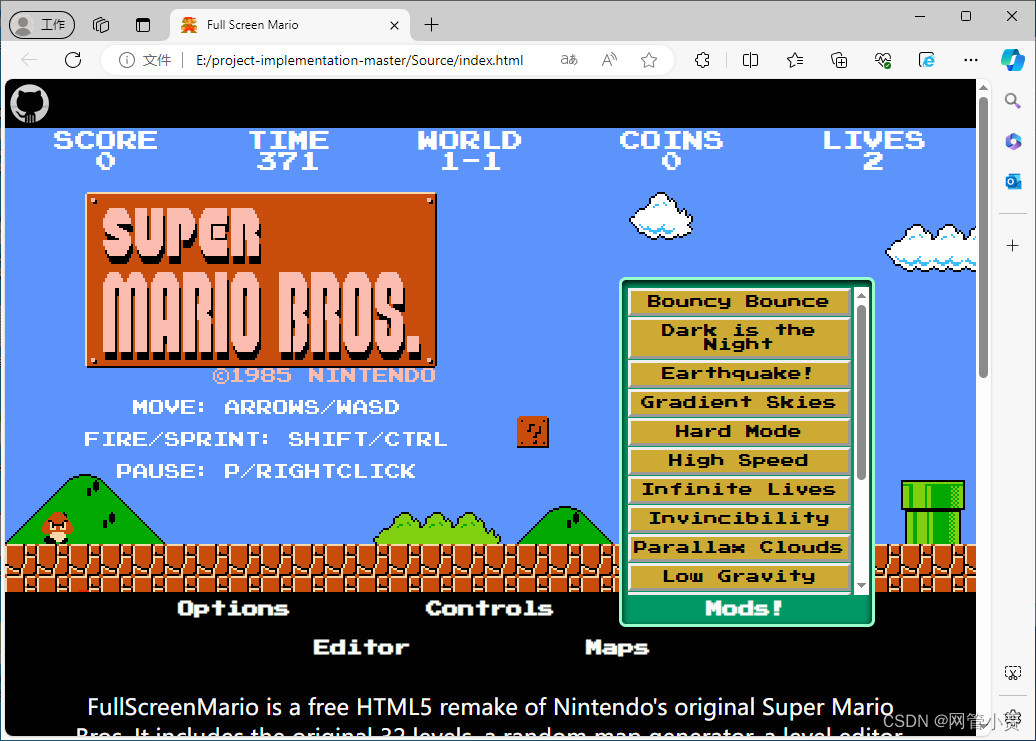1036x741 pixels.
Task: Click the Goomba character
Action: 57,528
